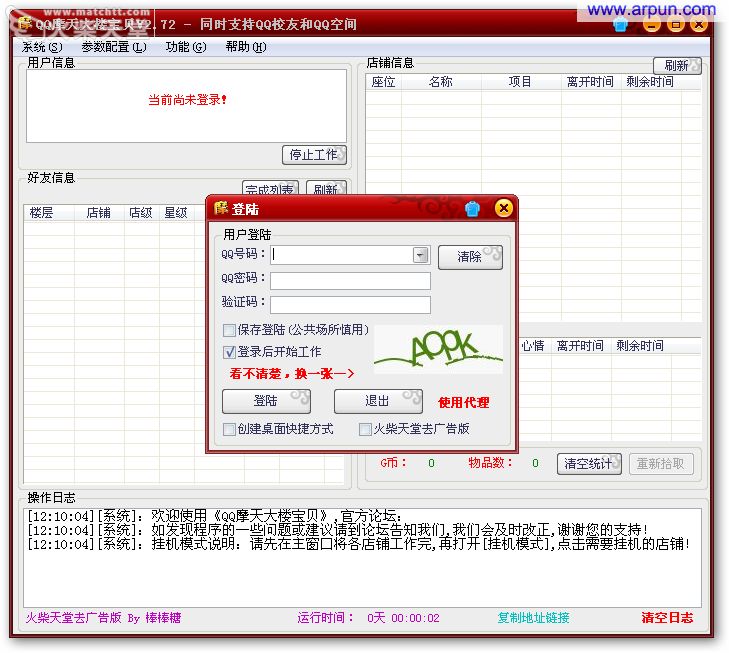729x653 pixels.
Task: Uncheck 登录后开始工作 checkbox
Action: point(229,352)
